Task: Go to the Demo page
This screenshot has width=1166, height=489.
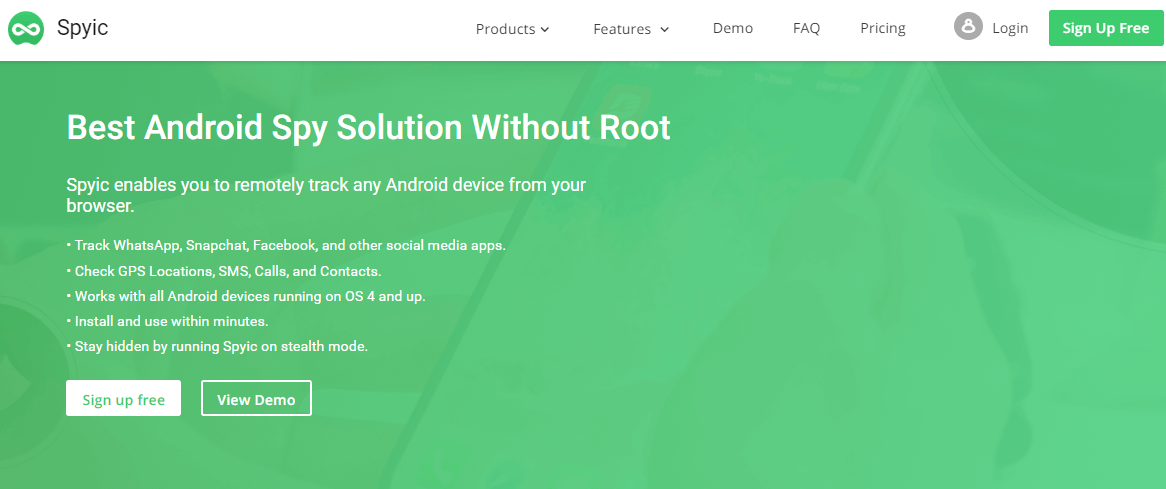Action: 732,28
